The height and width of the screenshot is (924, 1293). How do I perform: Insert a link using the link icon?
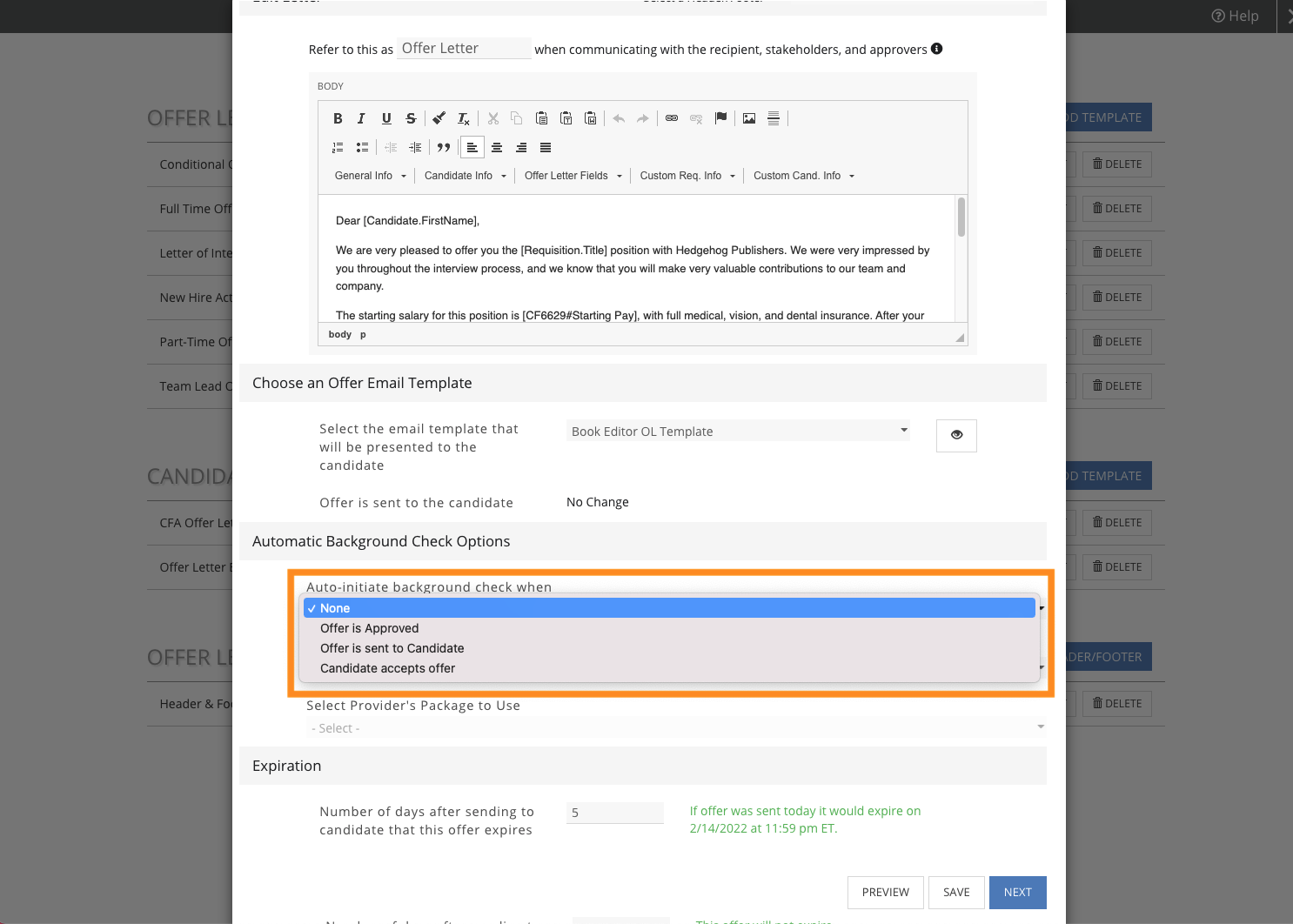[672, 118]
